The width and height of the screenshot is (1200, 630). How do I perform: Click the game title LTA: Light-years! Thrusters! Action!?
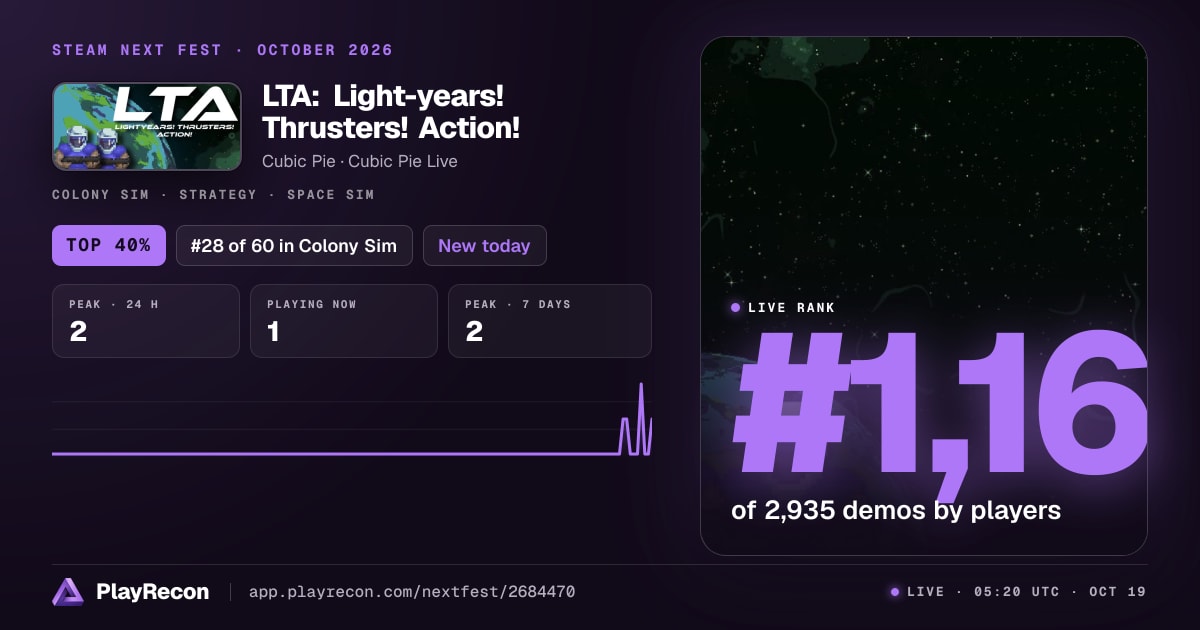[x=391, y=112]
